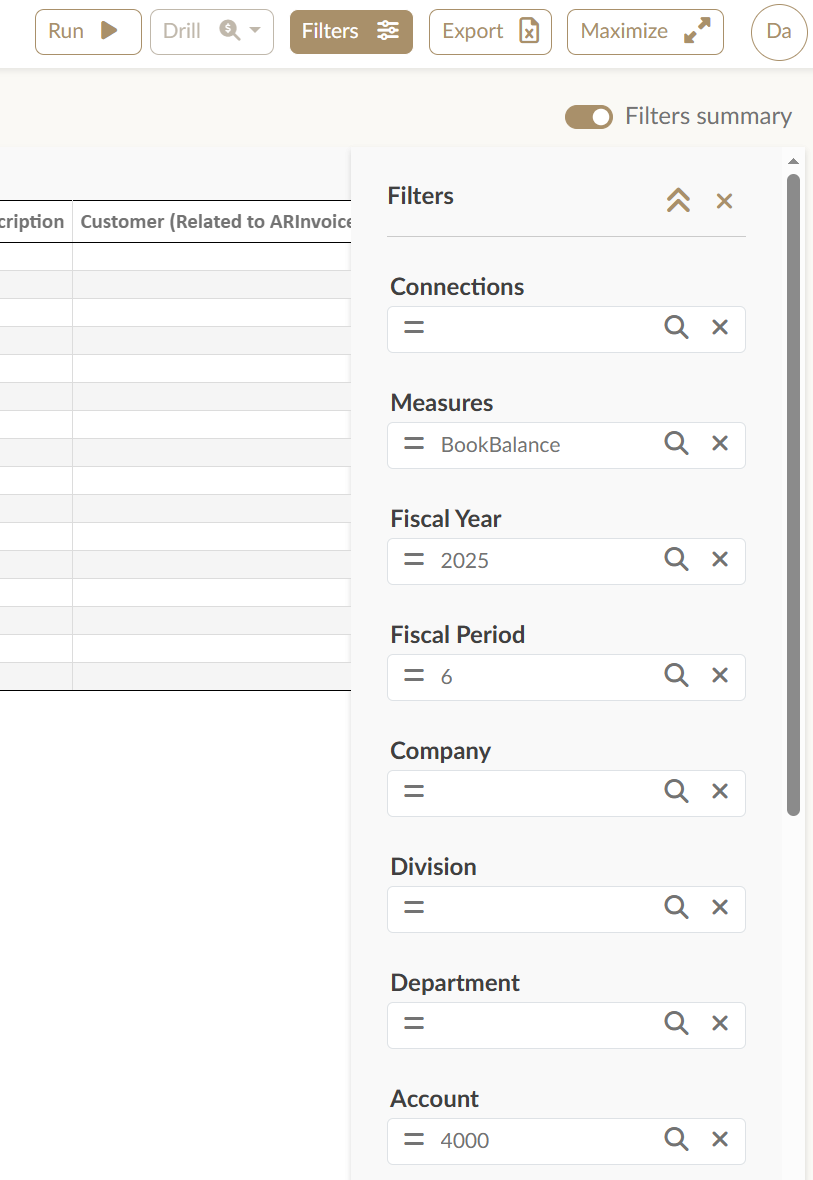Search values for Fiscal Period filter
This screenshot has height=1180, width=813.
click(676, 675)
